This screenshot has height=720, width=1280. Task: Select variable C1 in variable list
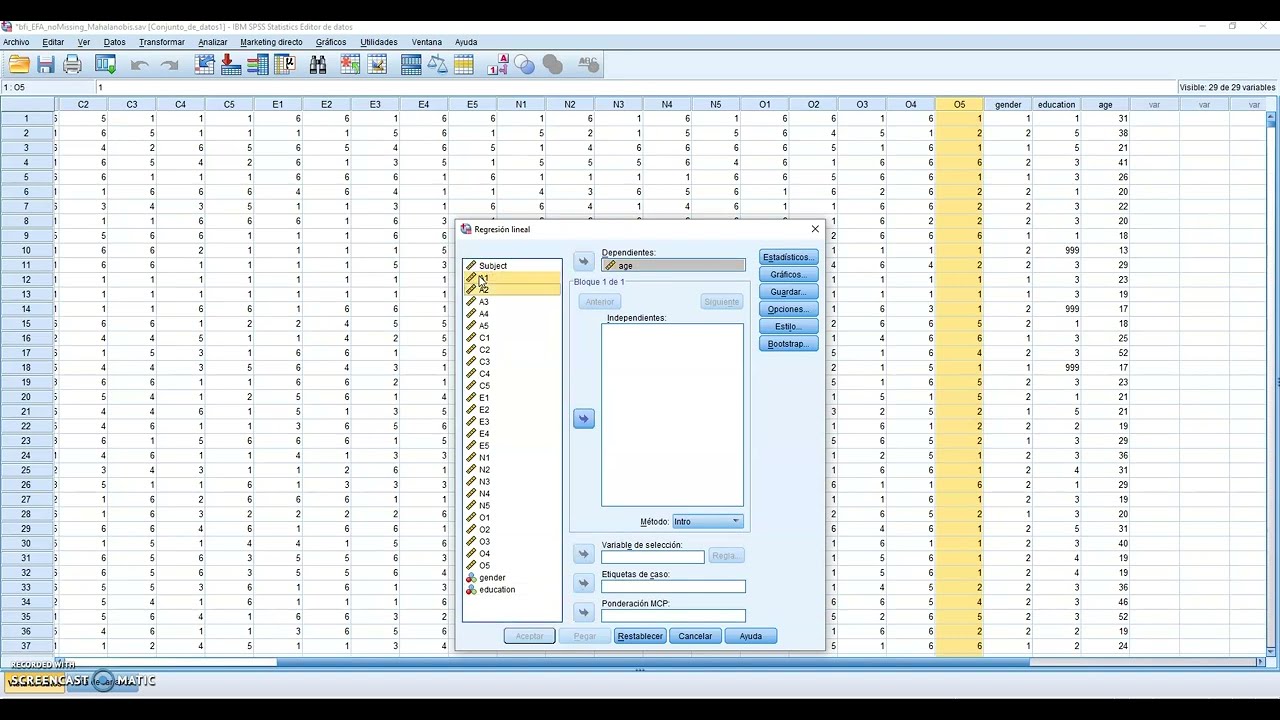[511, 338]
